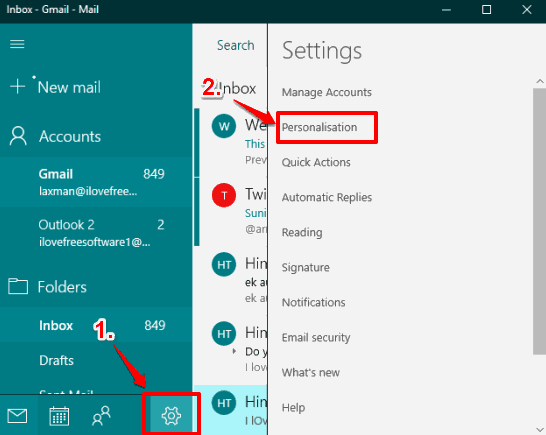This screenshot has width=546, height=435.
Task: Click the Settings panel title
Action: point(322,51)
